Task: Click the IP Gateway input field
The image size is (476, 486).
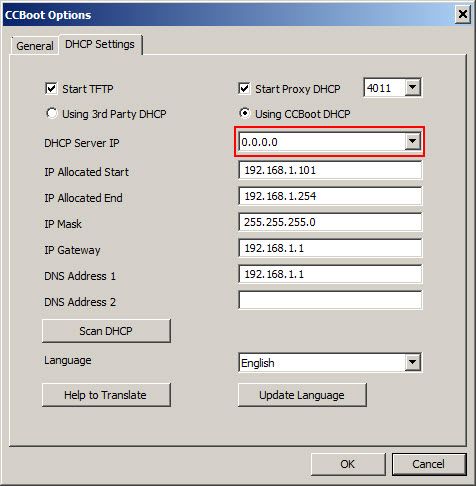Action: click(330, 248)
